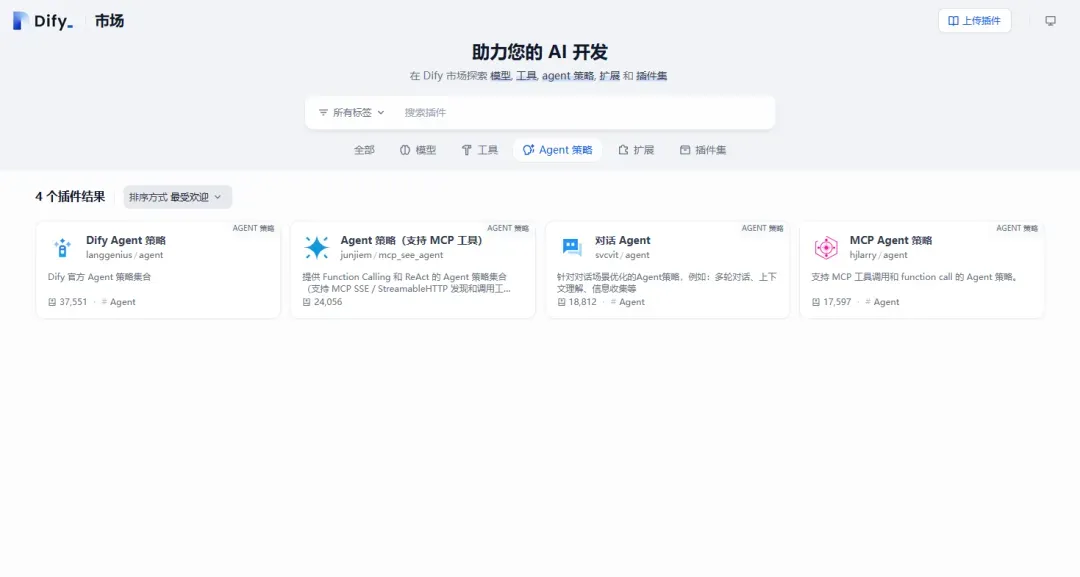
Task: Open the 排序方式 最受欢迎 sort dropdown
Action: coord(178,197)
